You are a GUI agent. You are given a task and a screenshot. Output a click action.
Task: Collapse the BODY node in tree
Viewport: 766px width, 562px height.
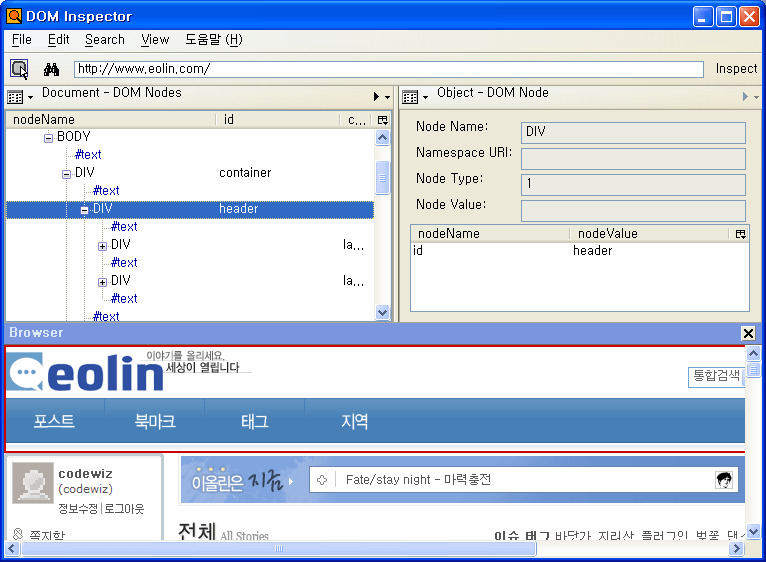pos(48,137)
